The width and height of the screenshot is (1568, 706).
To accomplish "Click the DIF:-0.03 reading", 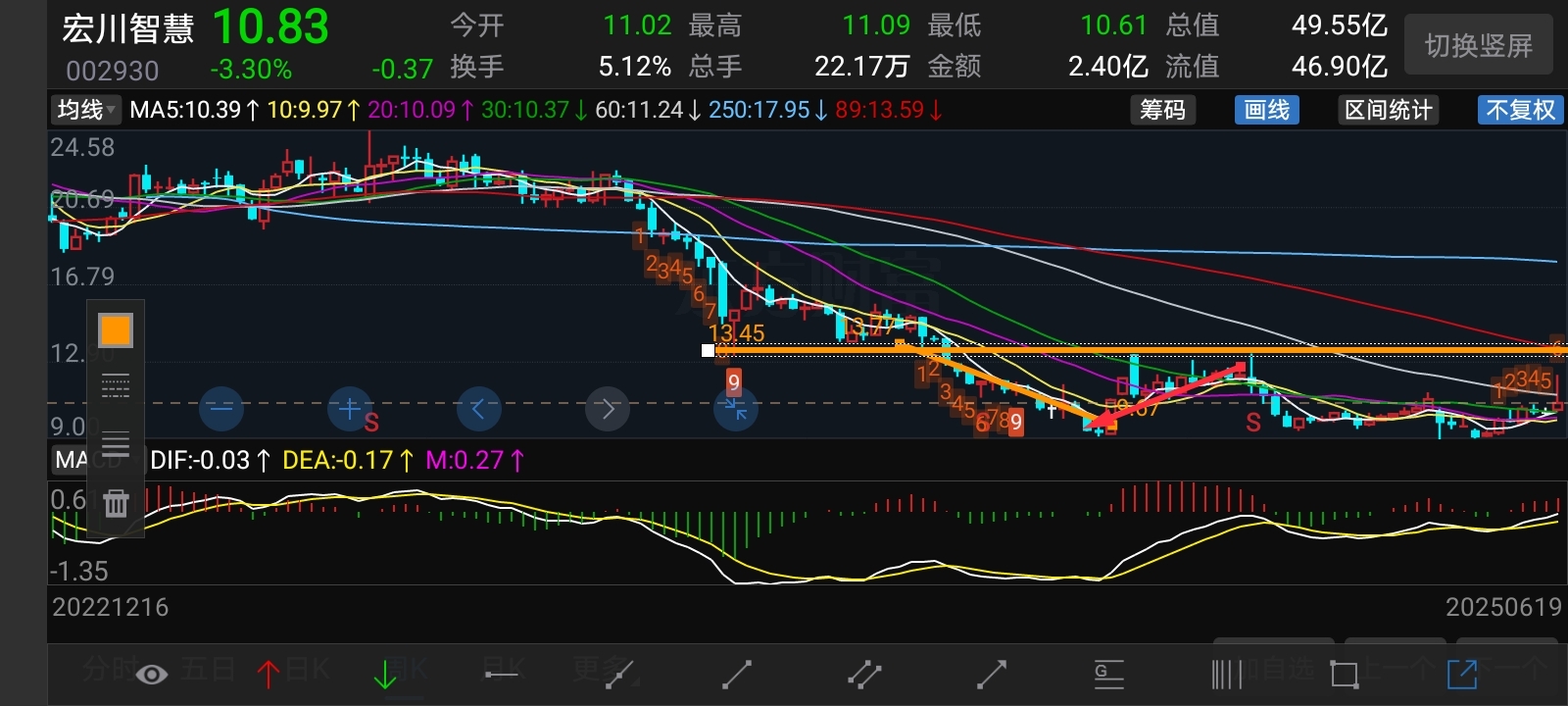I will pyautogui.click(x=210, y=460).
